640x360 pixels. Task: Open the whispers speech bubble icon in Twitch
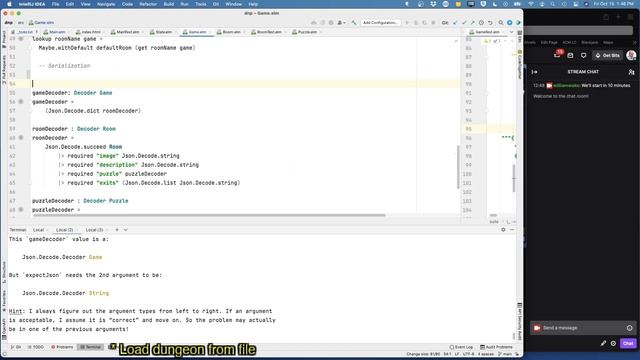coord(583,56)
